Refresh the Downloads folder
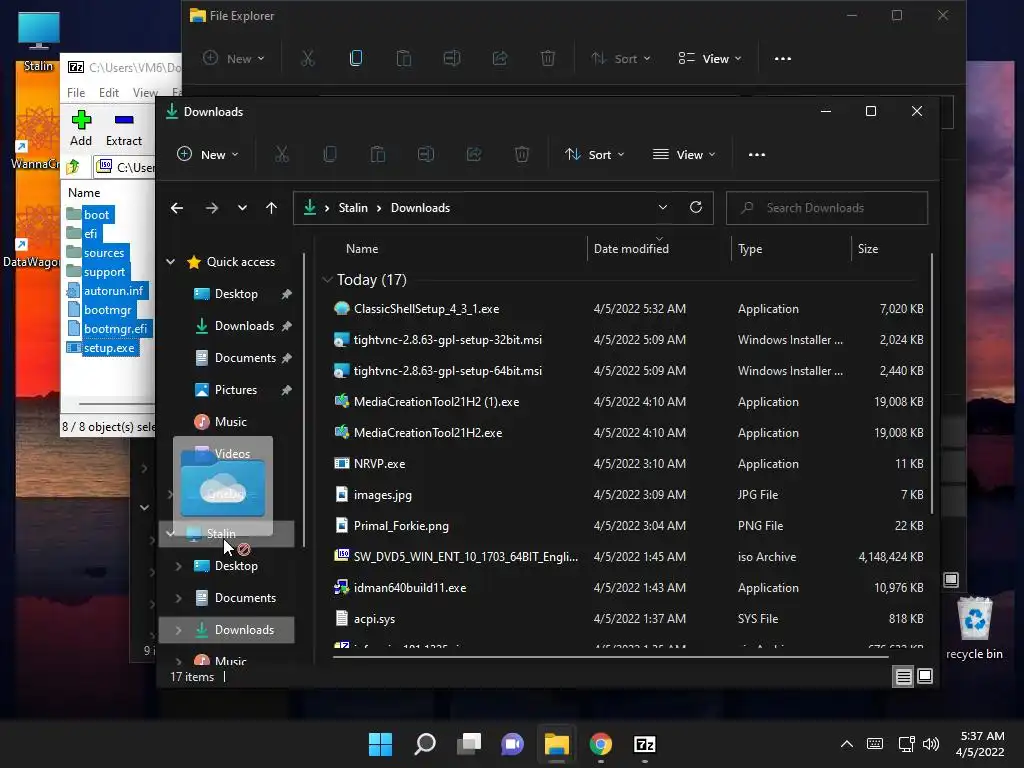1024x768 pixels. pyautogui.click(x=696, y=208)
